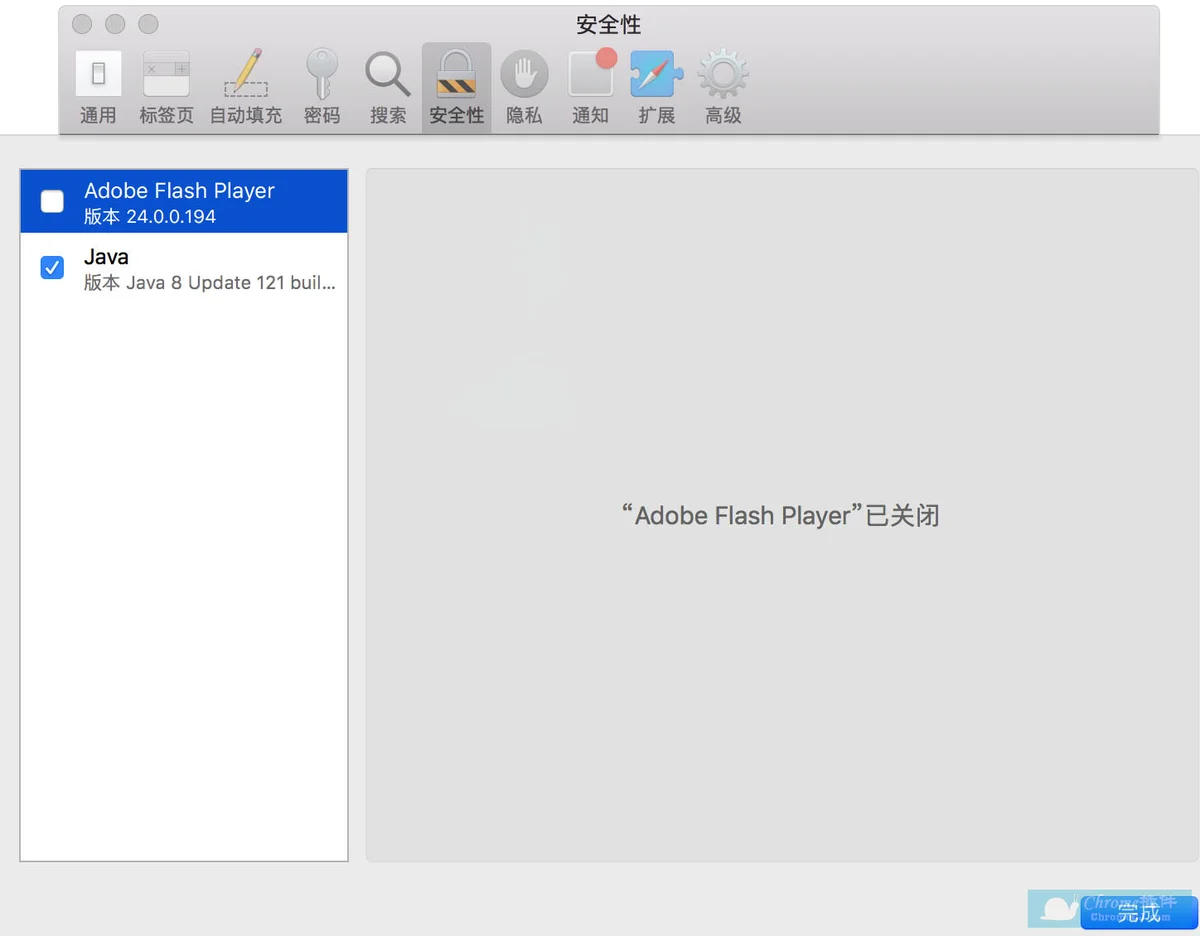
Task: Close the 安全性 preferences window
Action: point(83,24)
